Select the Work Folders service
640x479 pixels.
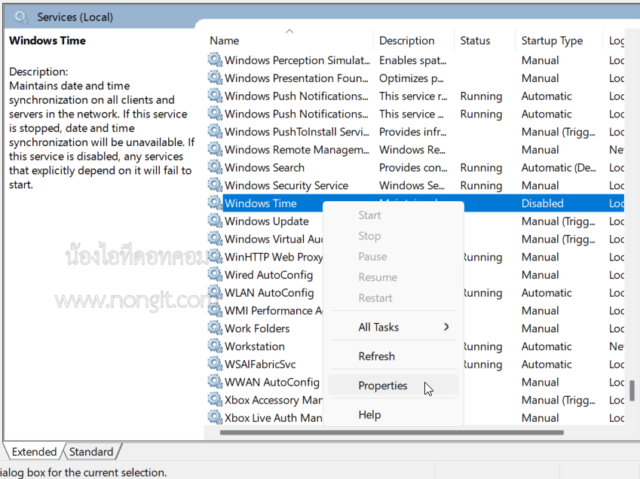coord(257,328)
